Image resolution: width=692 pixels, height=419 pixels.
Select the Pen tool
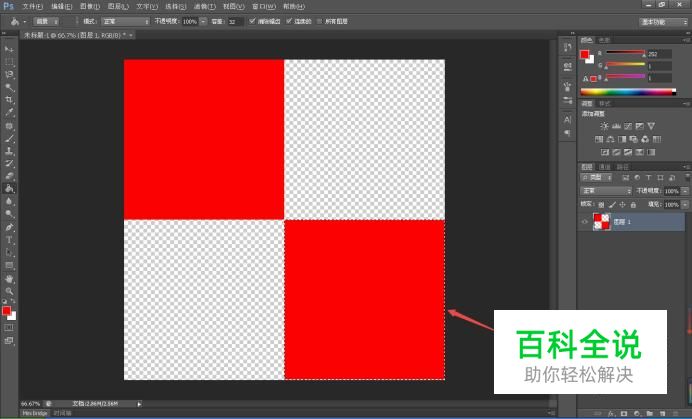coord(9,227)
